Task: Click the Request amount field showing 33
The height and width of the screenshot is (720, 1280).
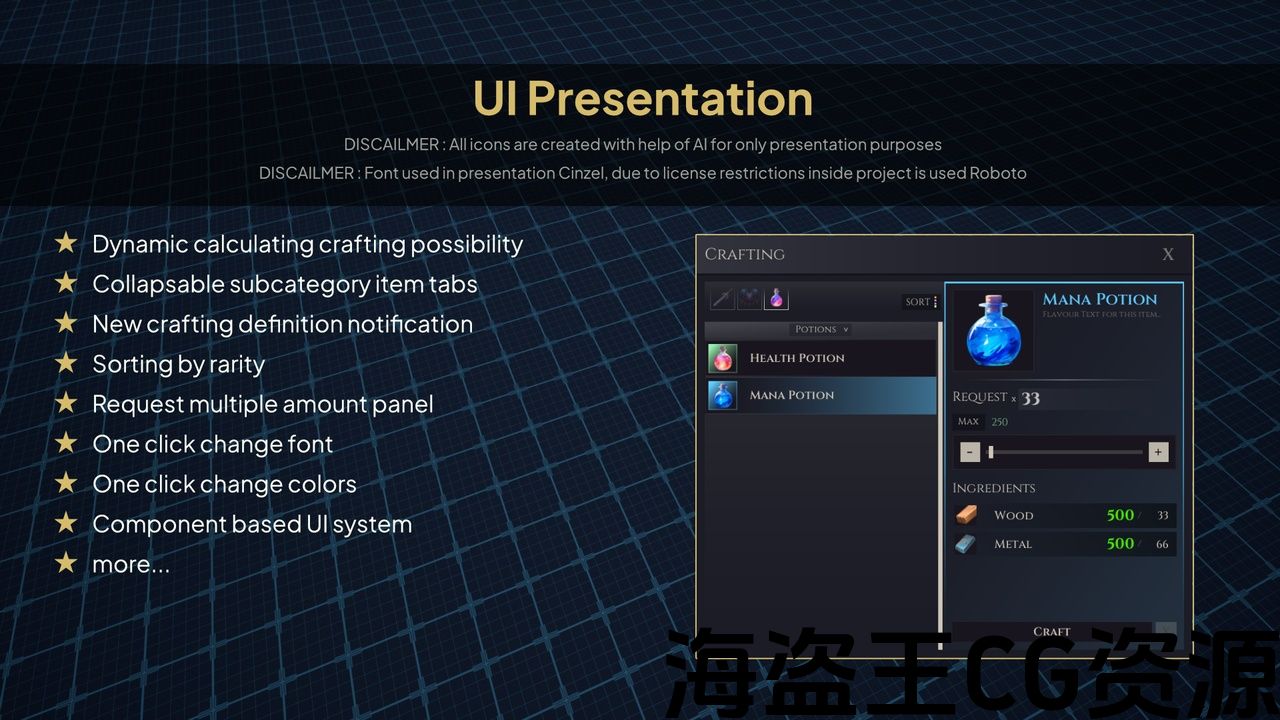Action: point(1031,398)
